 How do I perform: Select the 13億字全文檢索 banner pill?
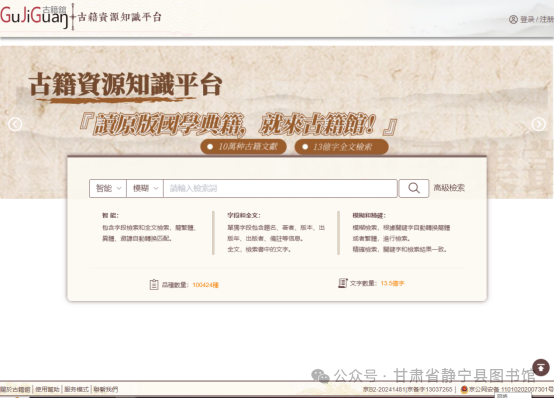pos(341,147)
